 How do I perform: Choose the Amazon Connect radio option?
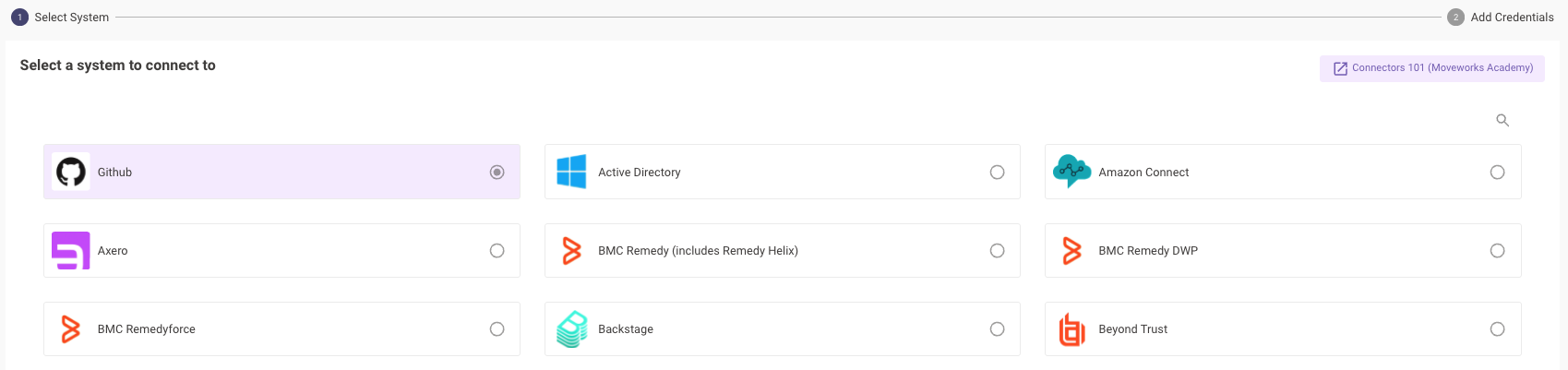click(1498, 172)
